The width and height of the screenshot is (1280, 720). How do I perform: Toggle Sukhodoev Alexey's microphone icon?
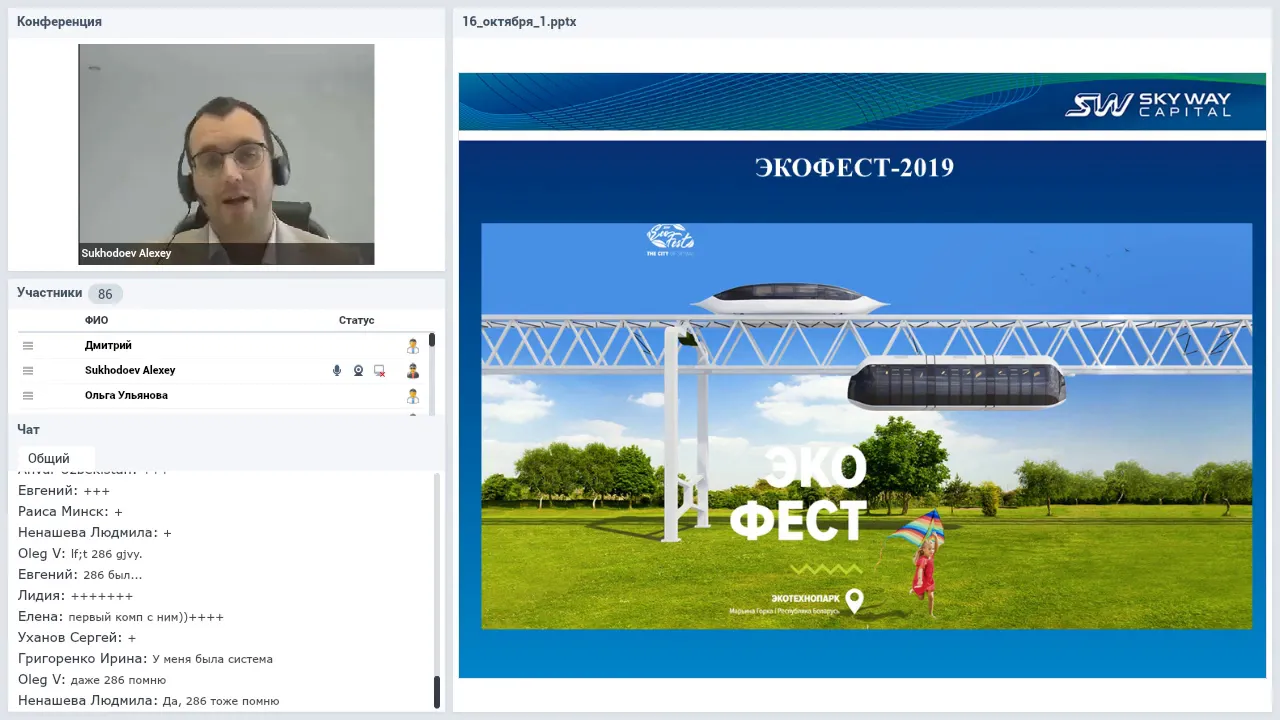(337, 371)
